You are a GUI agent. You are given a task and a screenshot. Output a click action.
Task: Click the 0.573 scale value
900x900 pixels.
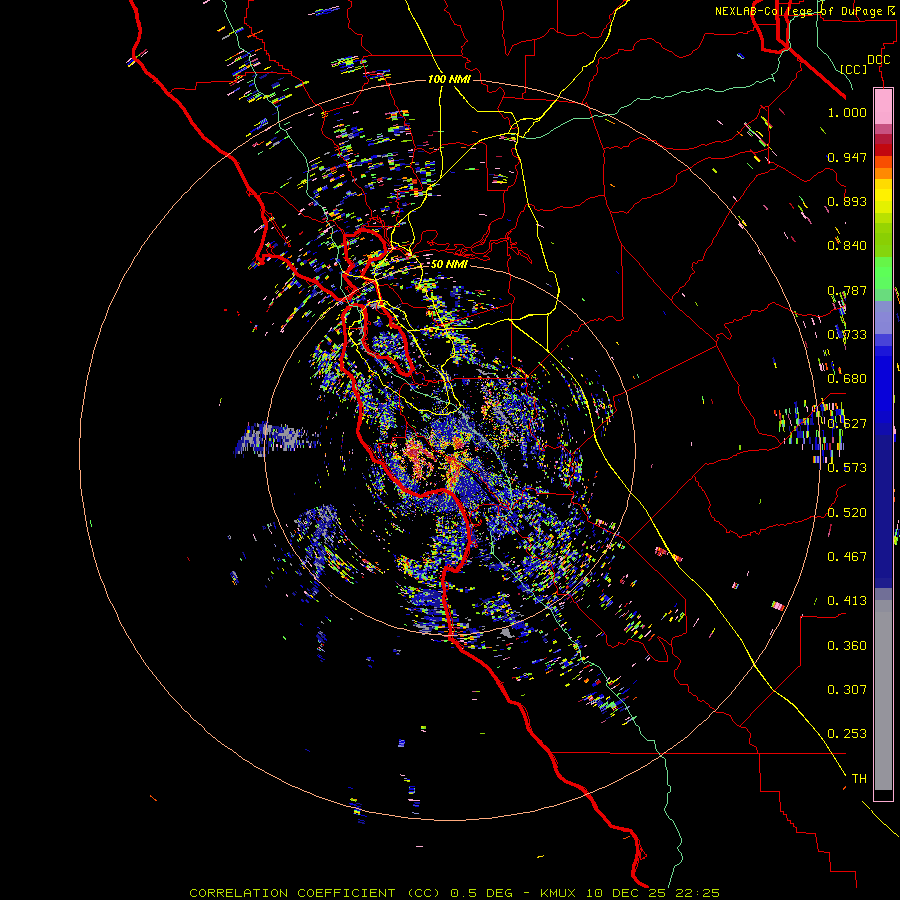tap(847, 468)
